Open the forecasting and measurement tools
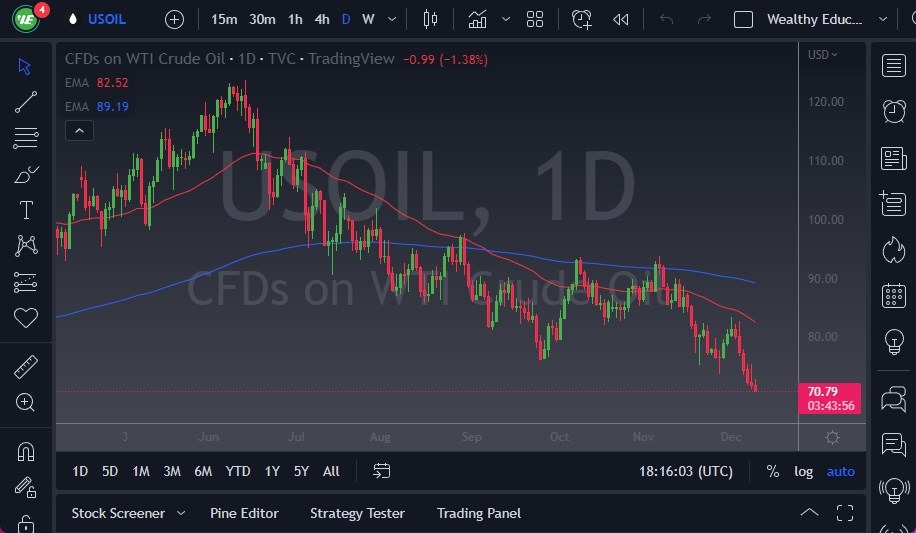The image size is (916, 533). [x=26, y=282]
